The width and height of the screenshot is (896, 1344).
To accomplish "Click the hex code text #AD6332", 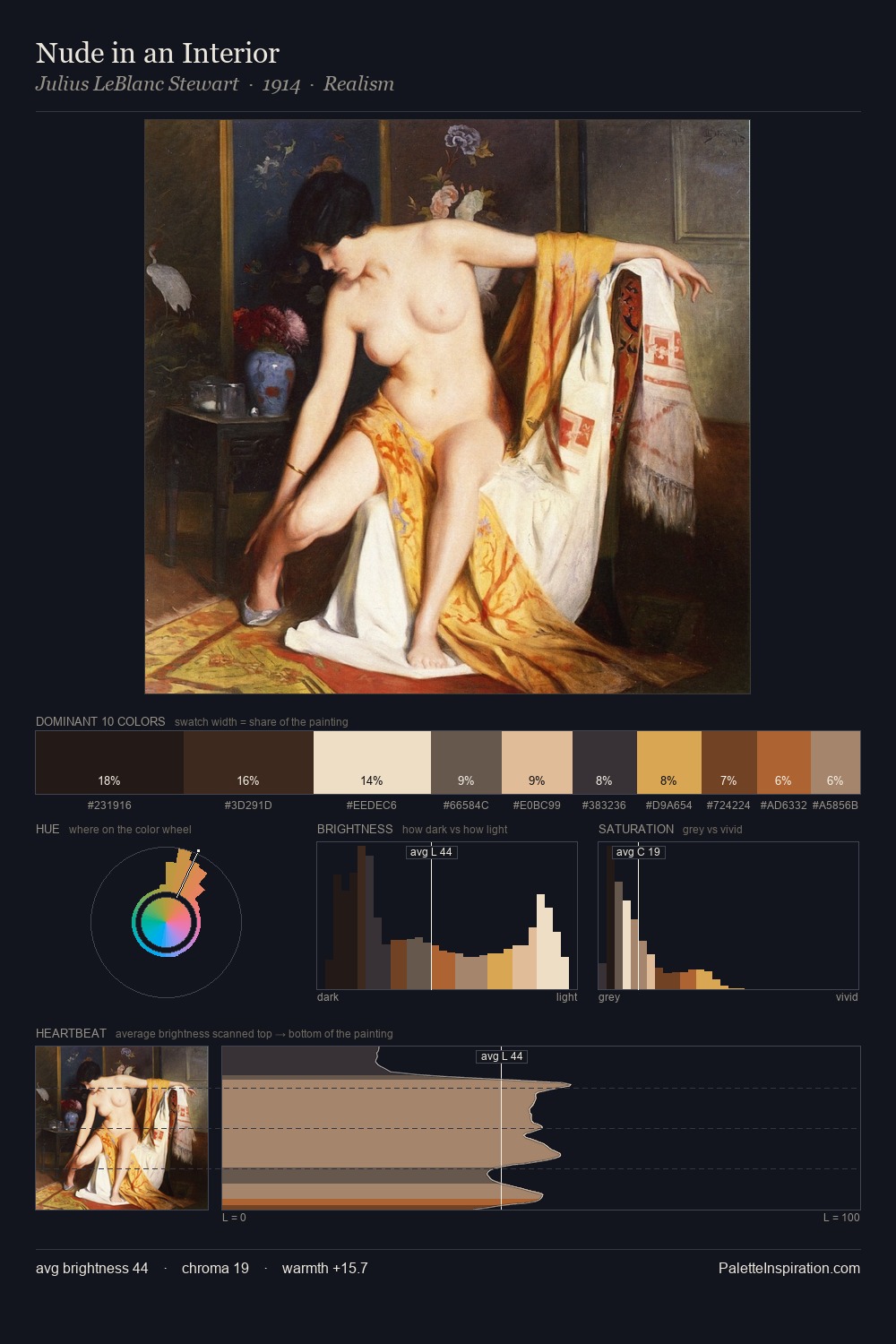I will click(784, 805).
